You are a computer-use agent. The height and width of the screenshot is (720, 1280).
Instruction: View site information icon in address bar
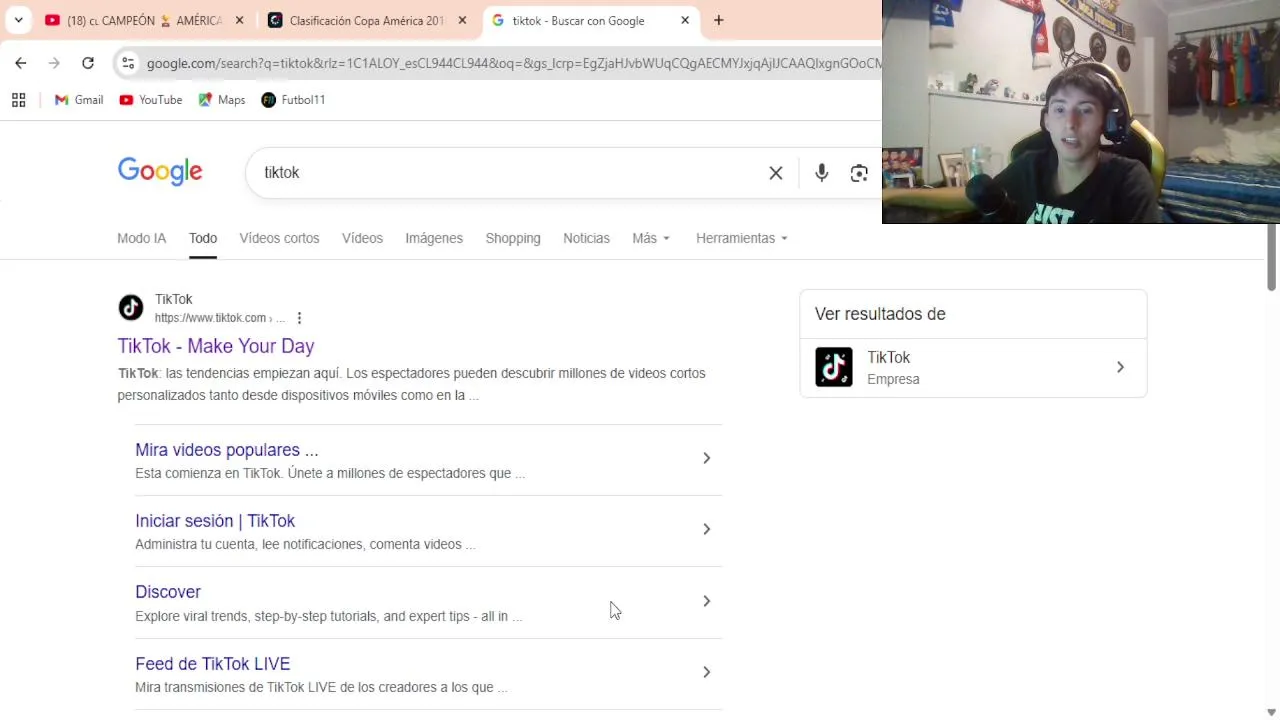(x=127, y=63)
